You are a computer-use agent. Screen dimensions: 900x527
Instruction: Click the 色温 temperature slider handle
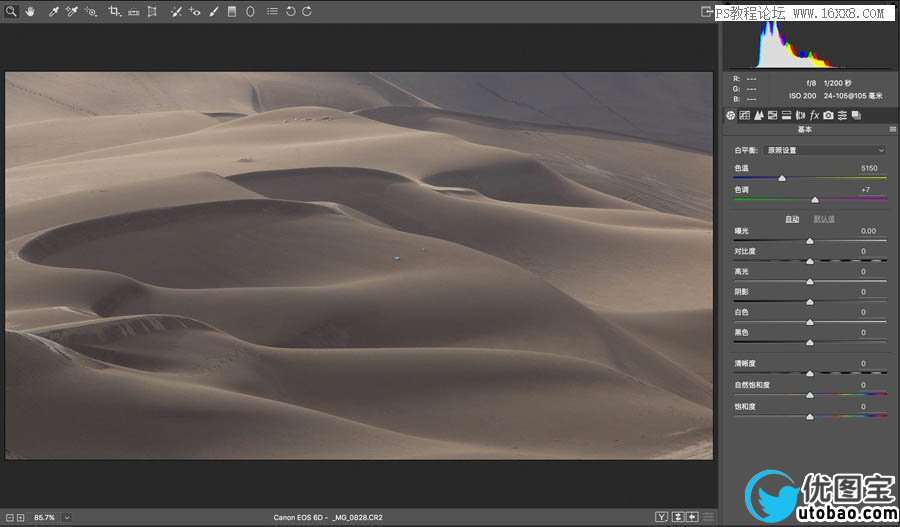[782, 179]
